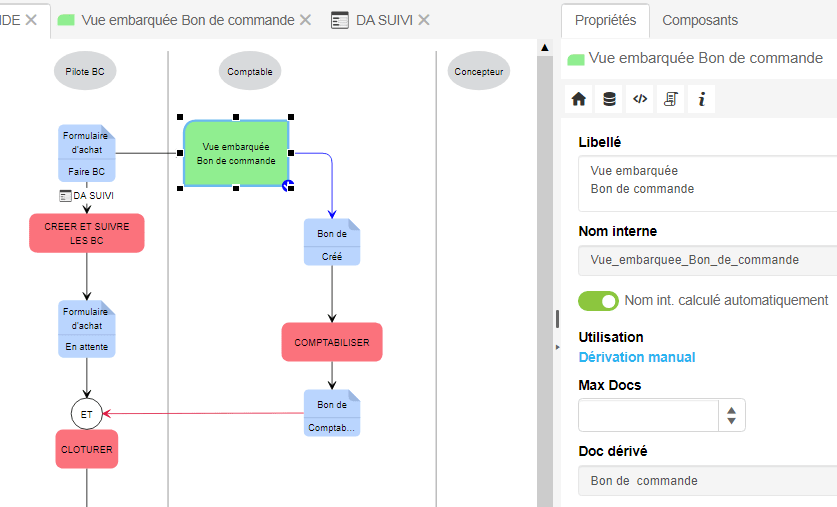Close the DA SUIVI tab
This screenshot has height=507, width=837.
[424, 20]
